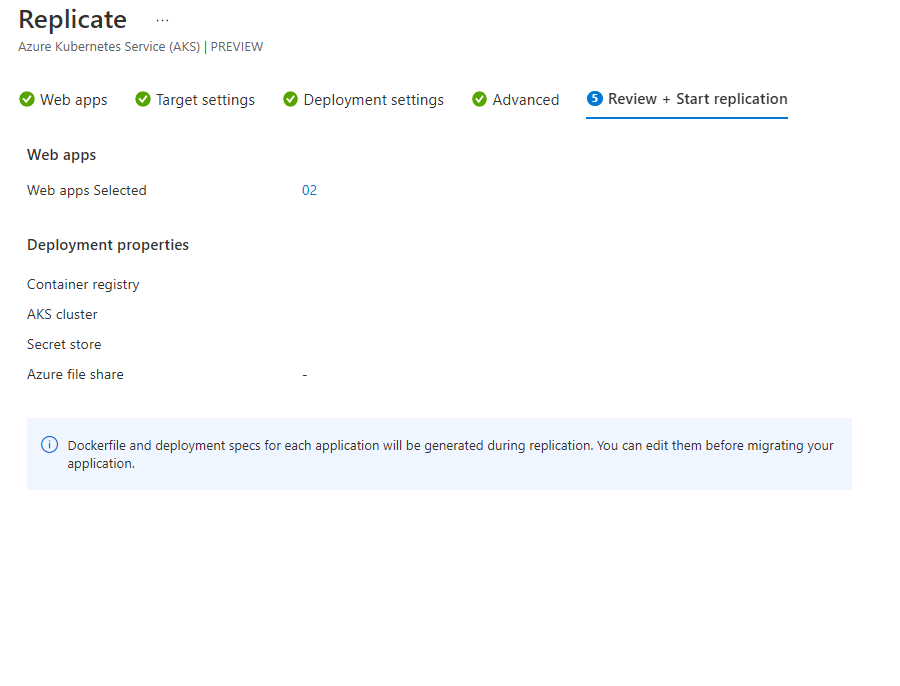Screen dimensions: 900x686
Task: Click the Deployment properties section heading
Action: [108, 244]
